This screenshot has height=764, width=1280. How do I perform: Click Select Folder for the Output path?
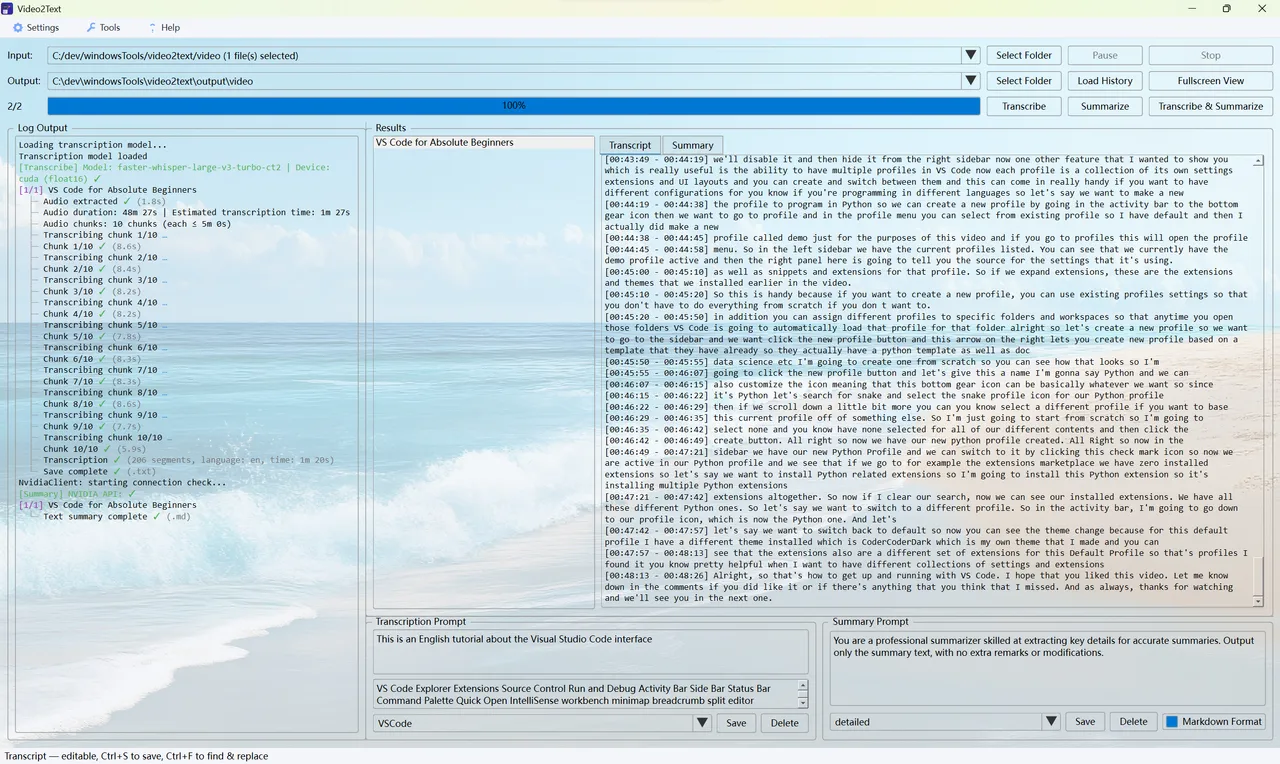(1024, 81)
